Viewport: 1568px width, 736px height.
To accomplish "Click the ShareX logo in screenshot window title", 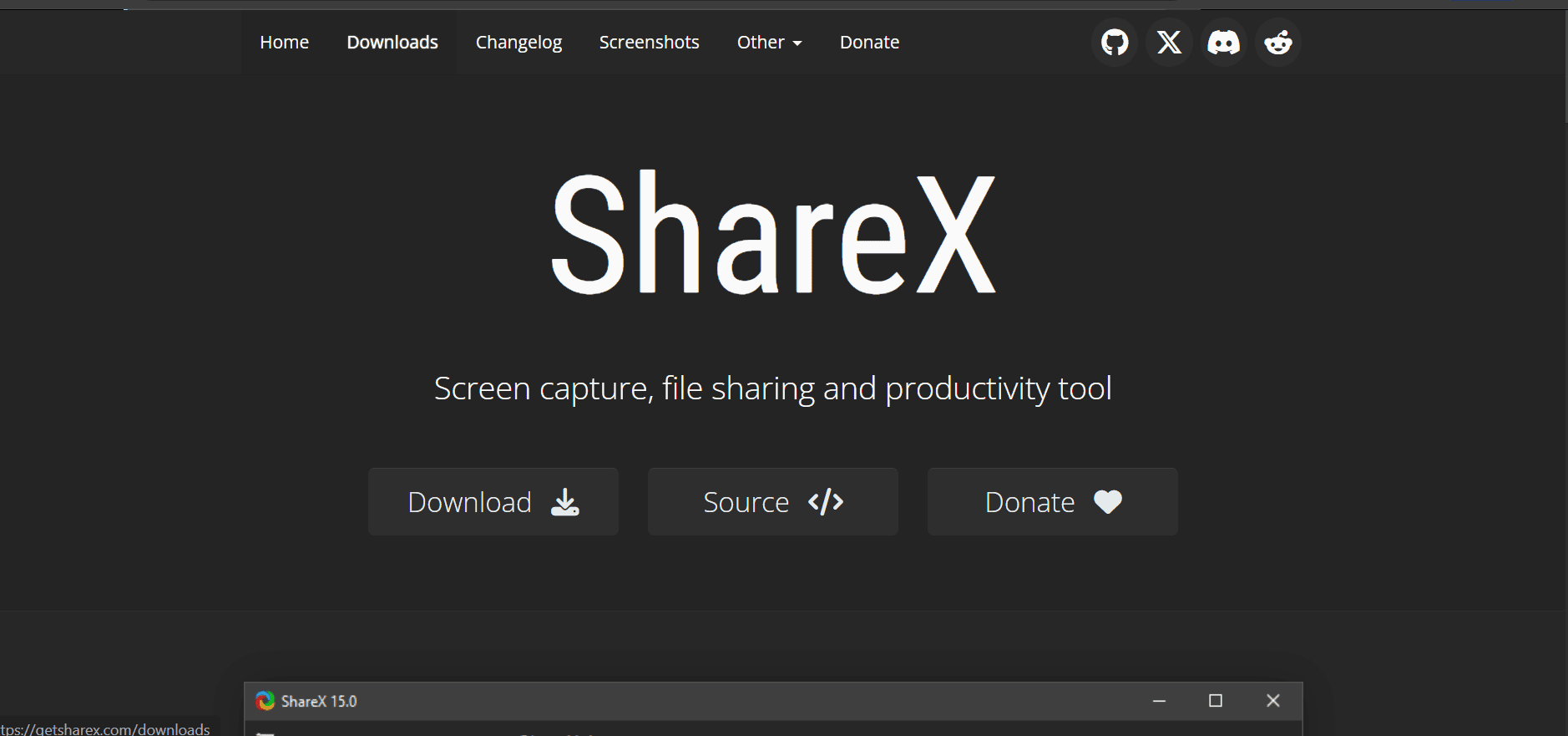I will tap(266, 701).
